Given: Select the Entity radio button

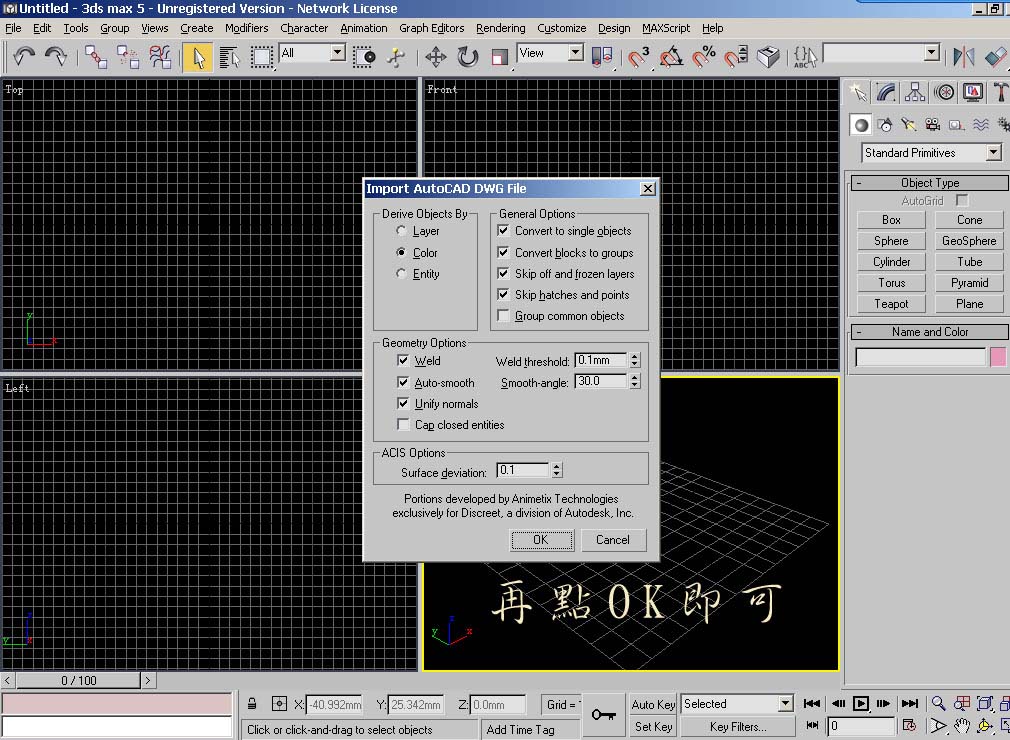Looking at the screenshot, I should tap(401, 274).
